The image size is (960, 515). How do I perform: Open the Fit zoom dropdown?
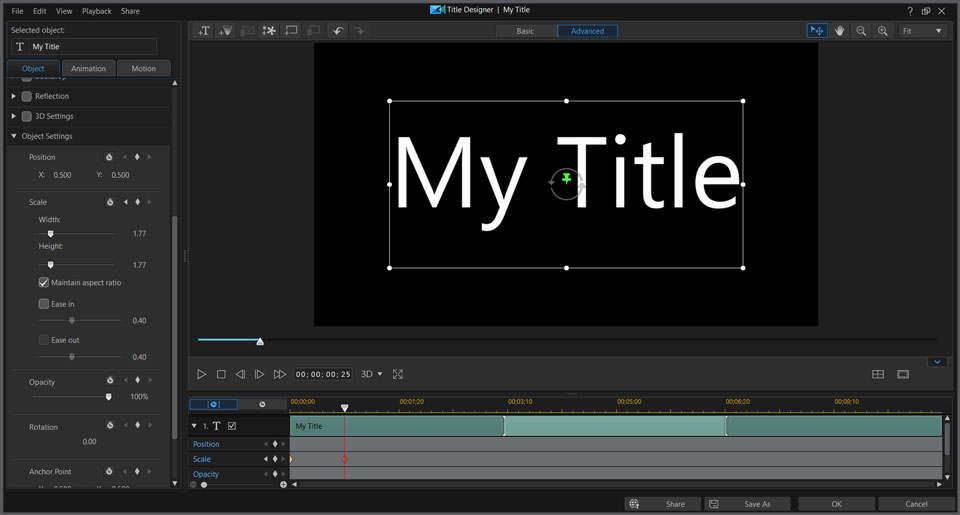pos(922,31)
